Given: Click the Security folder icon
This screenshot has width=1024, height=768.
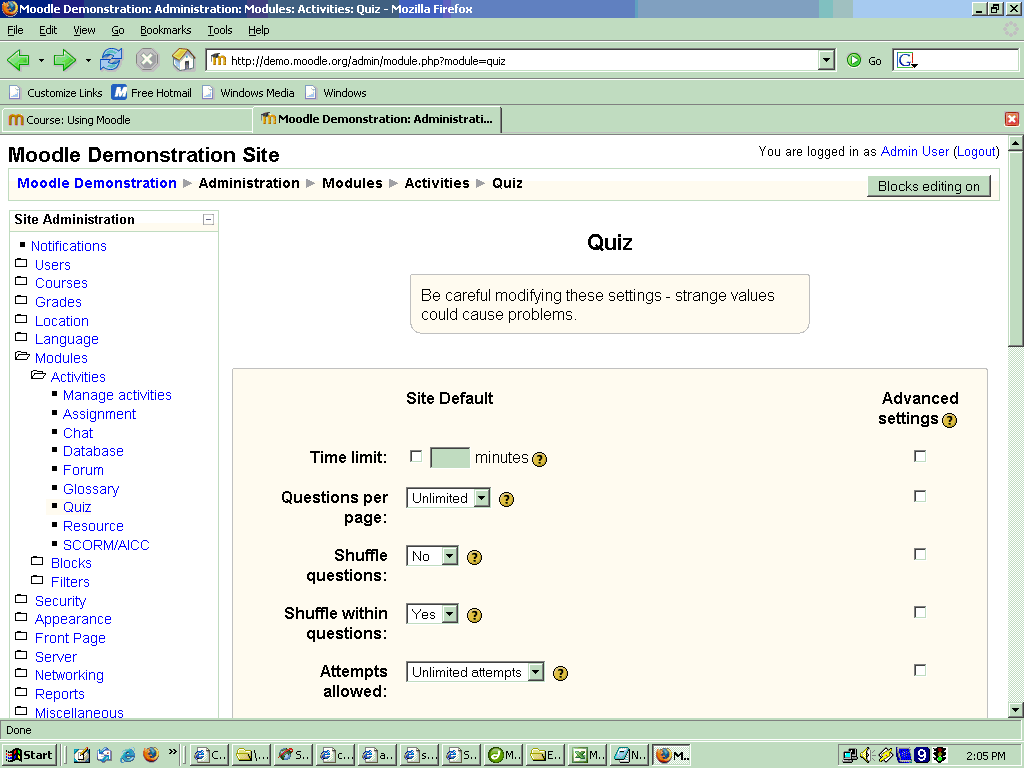Looking at the screenshot, I should (x=22, y=599).
